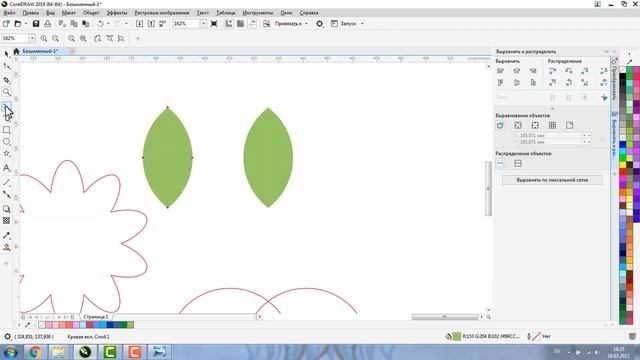Viewport: 640px width, 360px height.
Task: Open the Текст menu
Action: pyautogui.click(x=202, y=13)
